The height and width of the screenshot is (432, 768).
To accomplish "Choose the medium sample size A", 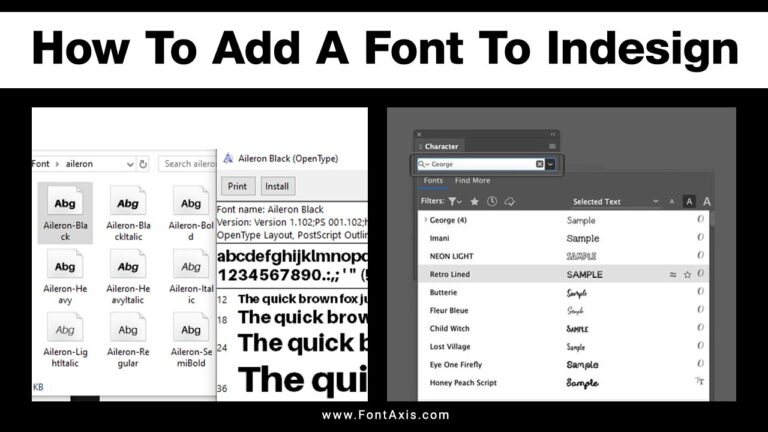I will [x=689, y=202].
